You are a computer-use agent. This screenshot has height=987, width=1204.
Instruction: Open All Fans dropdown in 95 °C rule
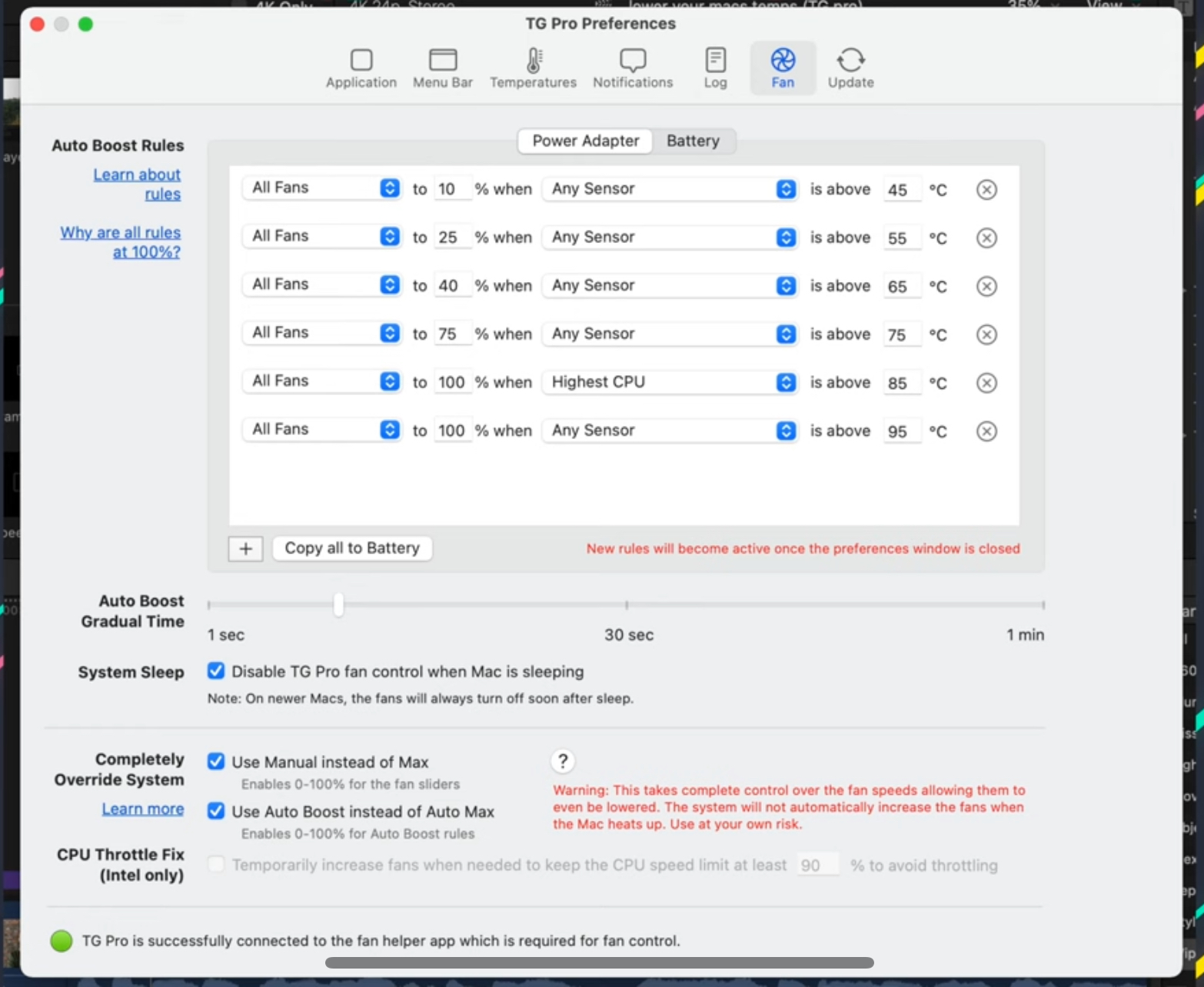click(x=321, y=430)
